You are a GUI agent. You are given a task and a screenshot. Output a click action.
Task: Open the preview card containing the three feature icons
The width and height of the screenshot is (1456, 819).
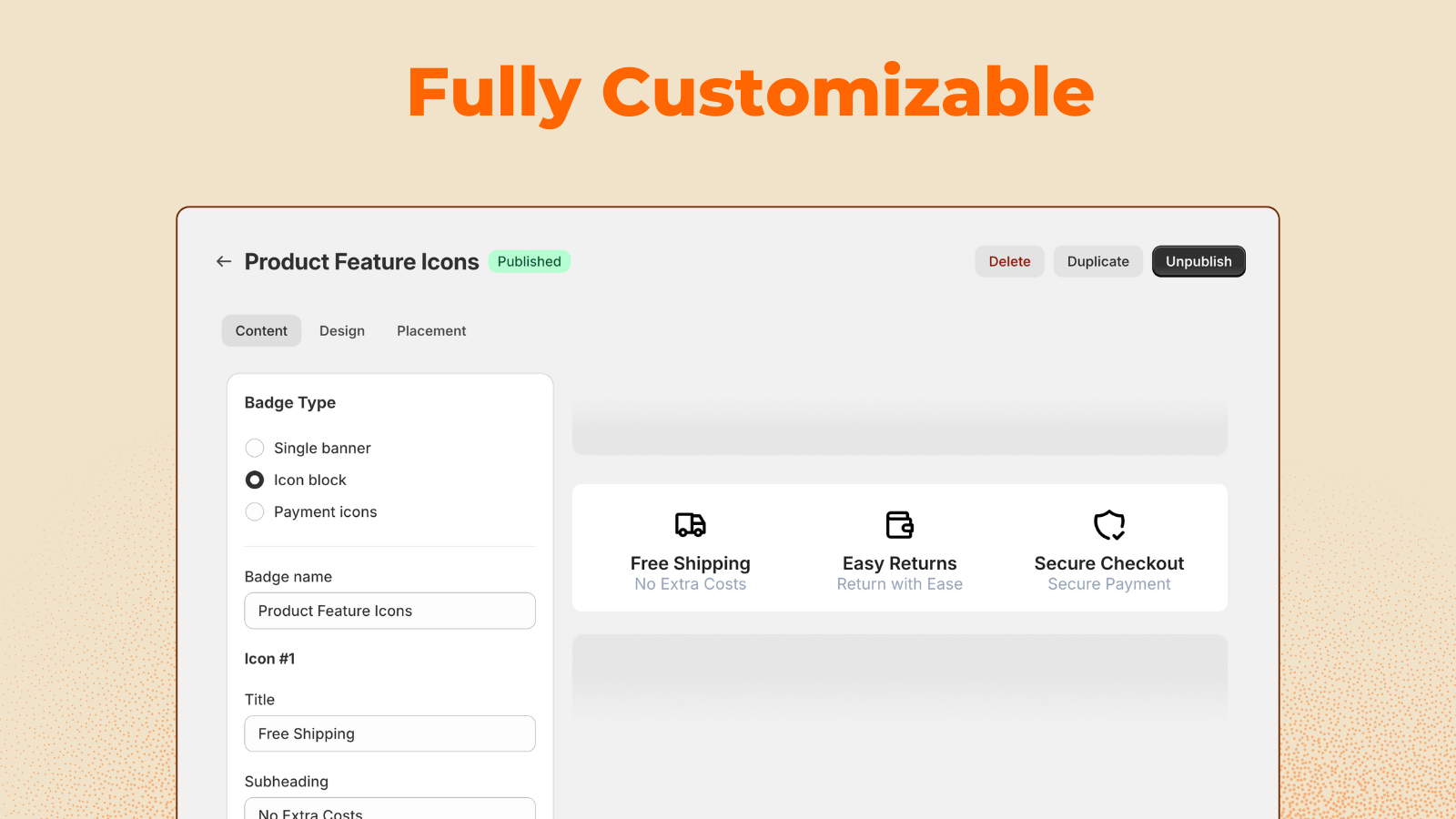click(x=899, y=548)
